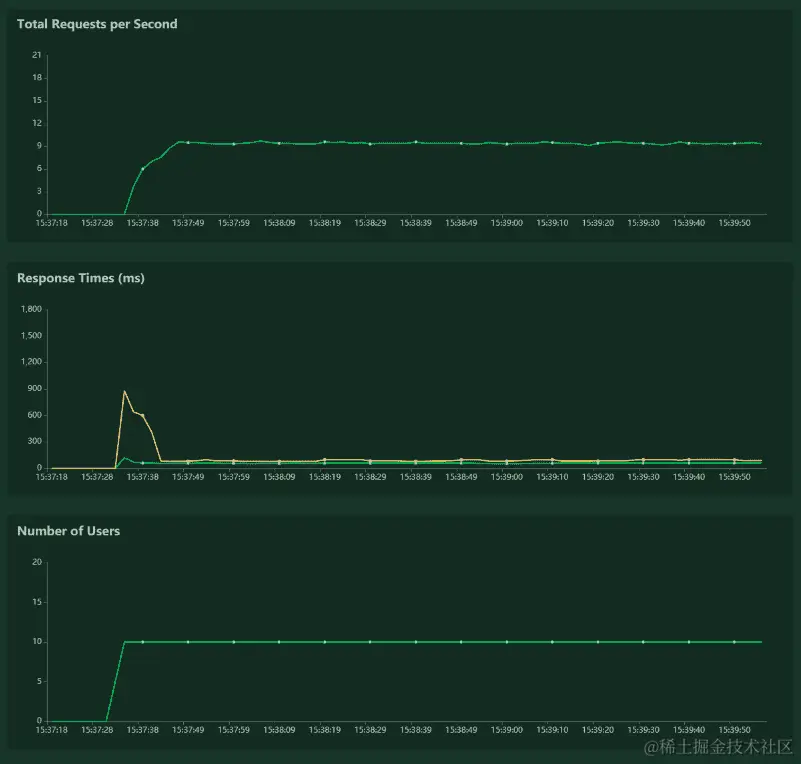801x764 pixels.
Task: Click the 20 y-axis label in Number of Users chart
Action: pos(37,562)
